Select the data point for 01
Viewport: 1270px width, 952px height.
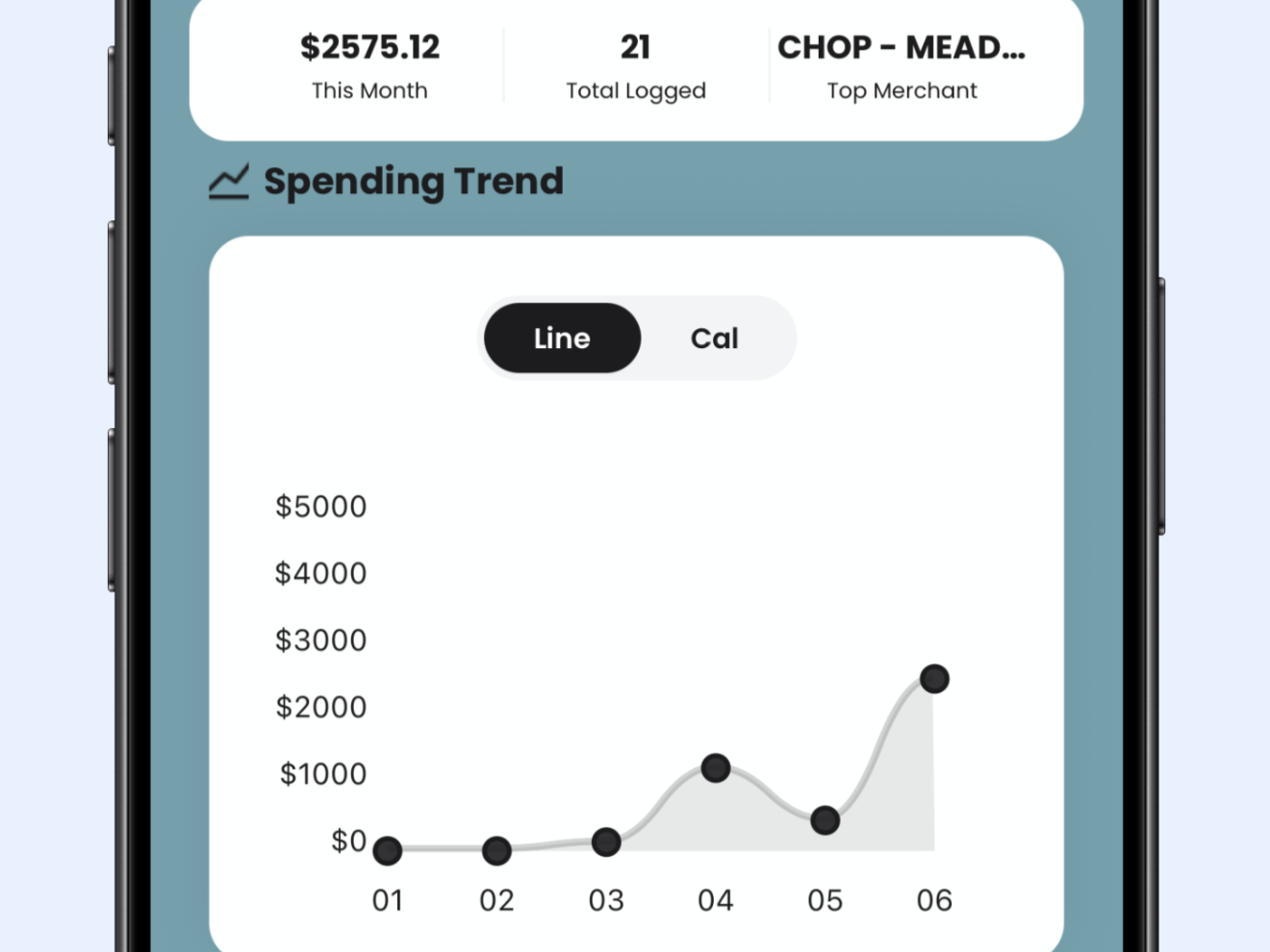coord(387,850)
